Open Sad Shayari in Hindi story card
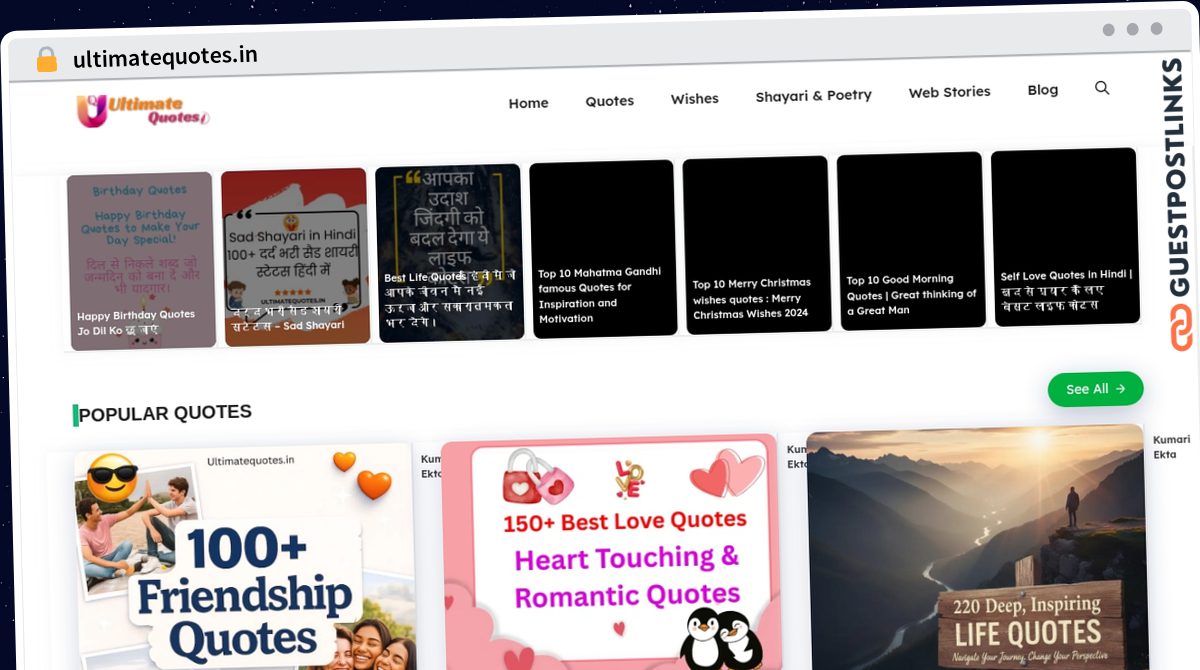The width and height of the screenshot is (1200, 670). 295,256
